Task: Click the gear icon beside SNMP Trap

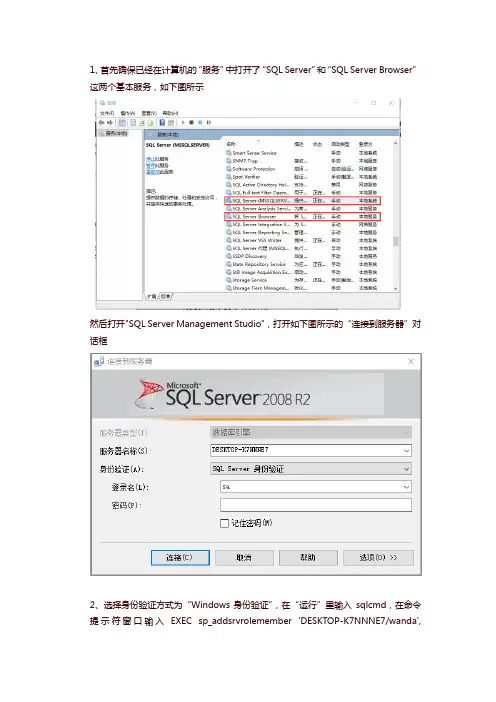Action: [x=229, y=161]
